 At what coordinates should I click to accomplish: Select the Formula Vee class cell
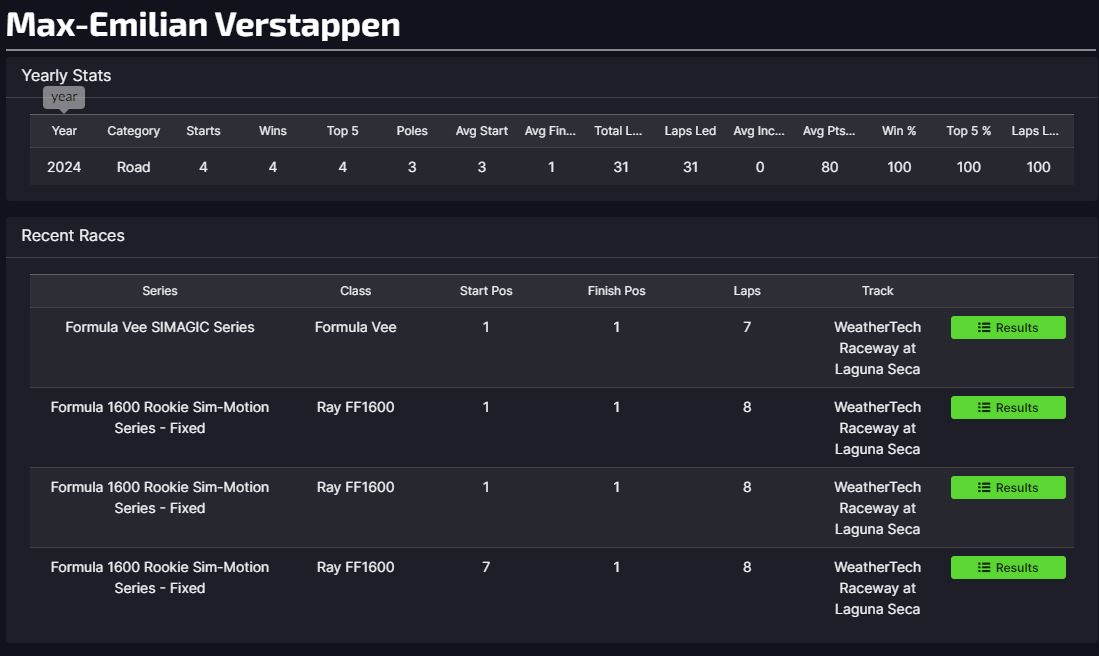[x=355, y=327]
